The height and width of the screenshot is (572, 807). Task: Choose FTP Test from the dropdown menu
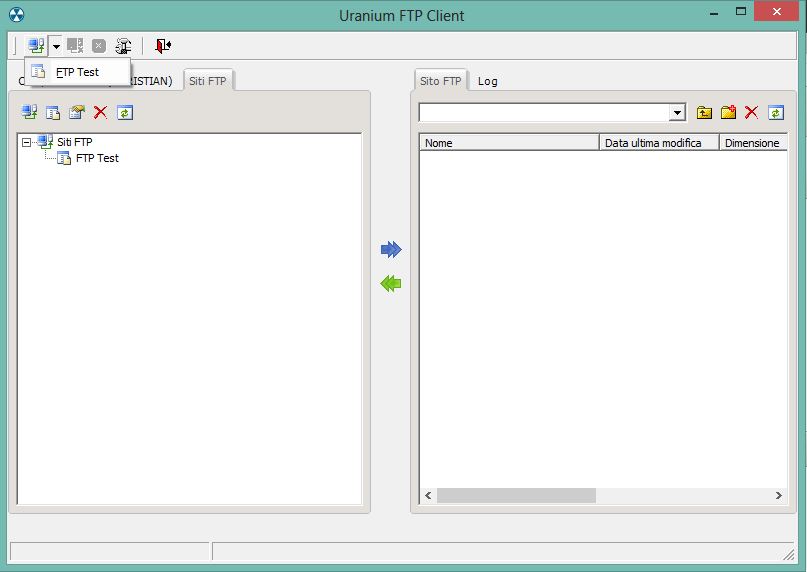tap(77, 72)
